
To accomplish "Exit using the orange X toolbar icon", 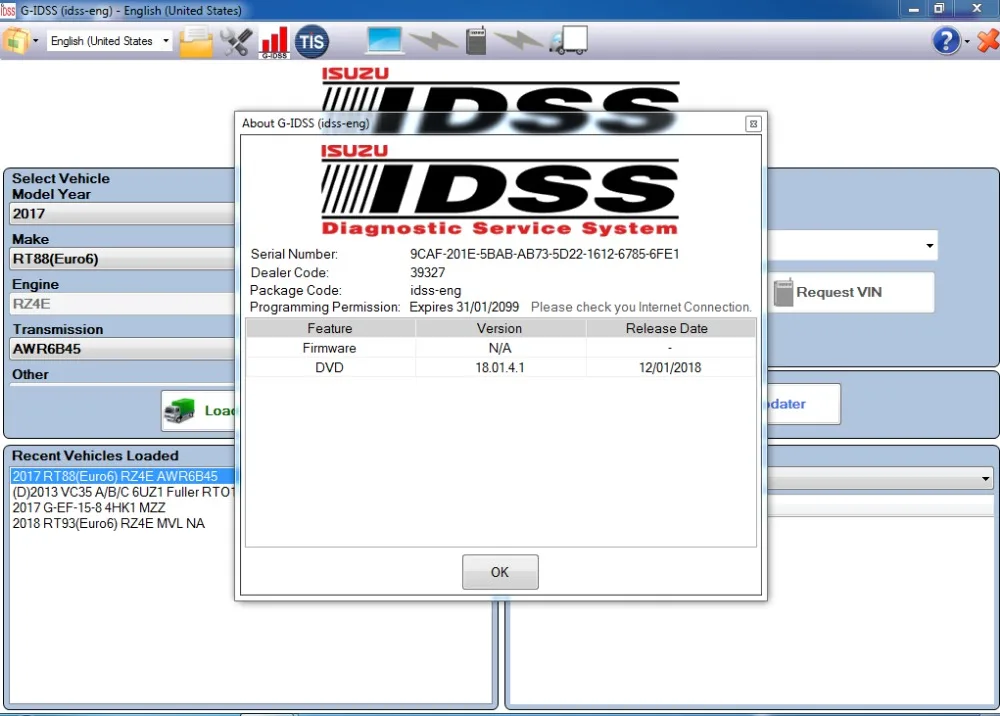I will (x=988, y=41).
